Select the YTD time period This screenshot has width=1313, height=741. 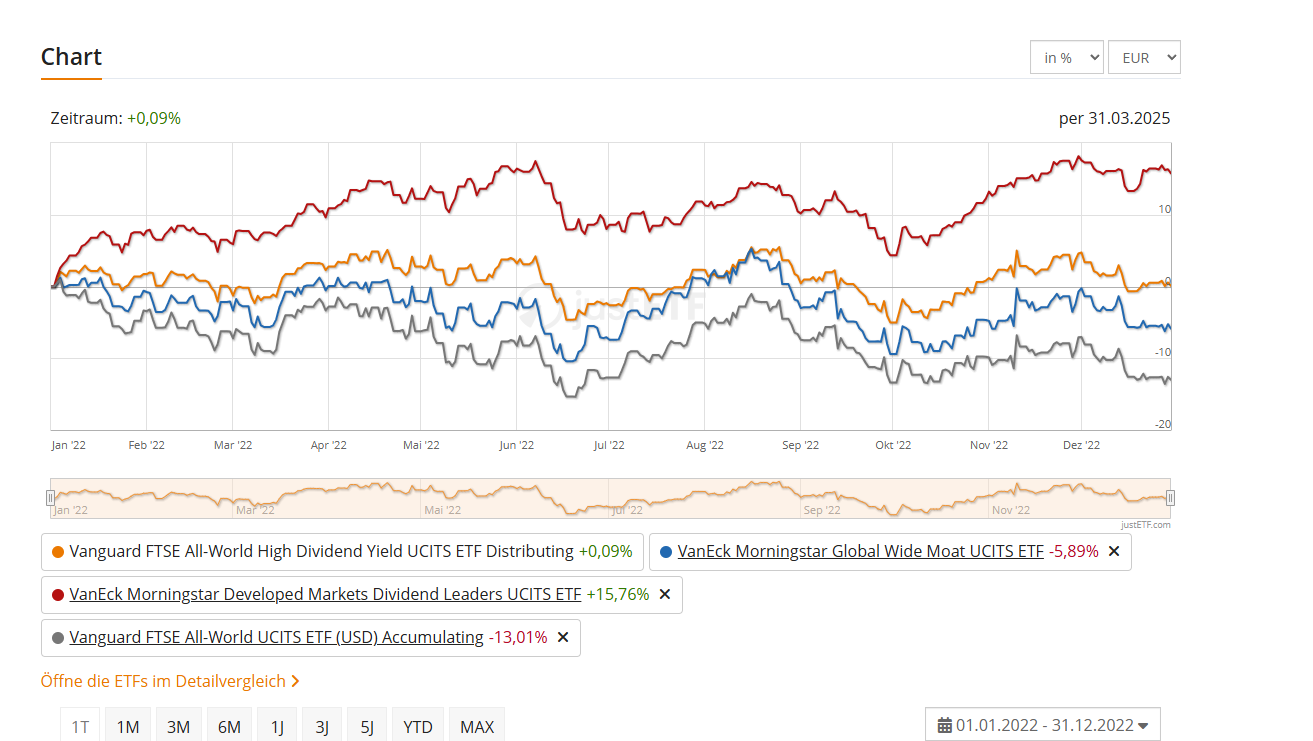pos(418,727)
